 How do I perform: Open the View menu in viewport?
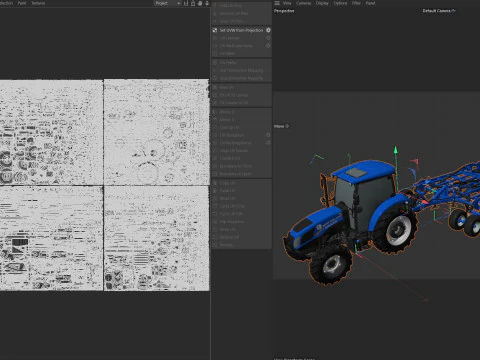287,3
